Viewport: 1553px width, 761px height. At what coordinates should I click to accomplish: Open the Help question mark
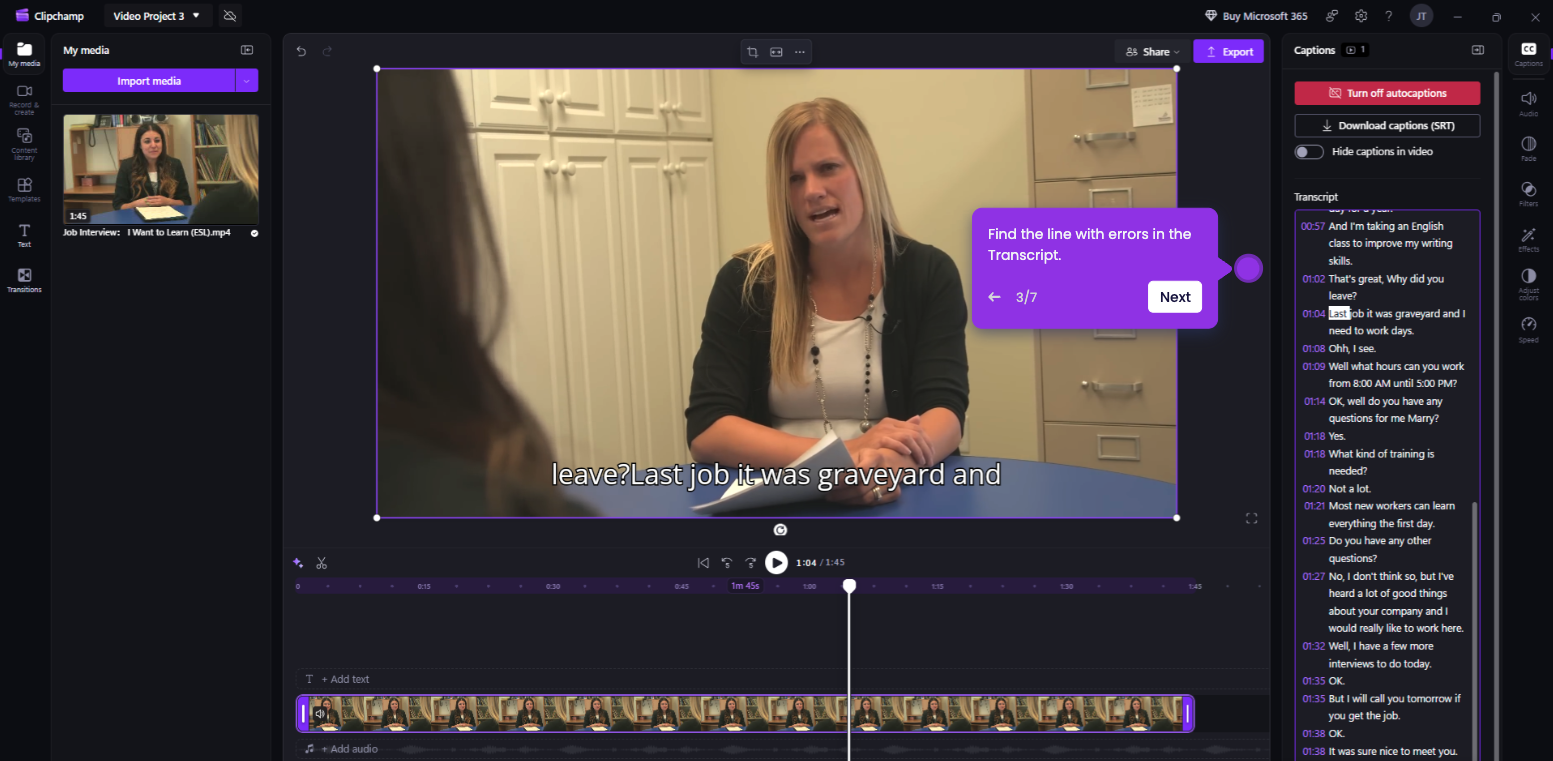1388,16
